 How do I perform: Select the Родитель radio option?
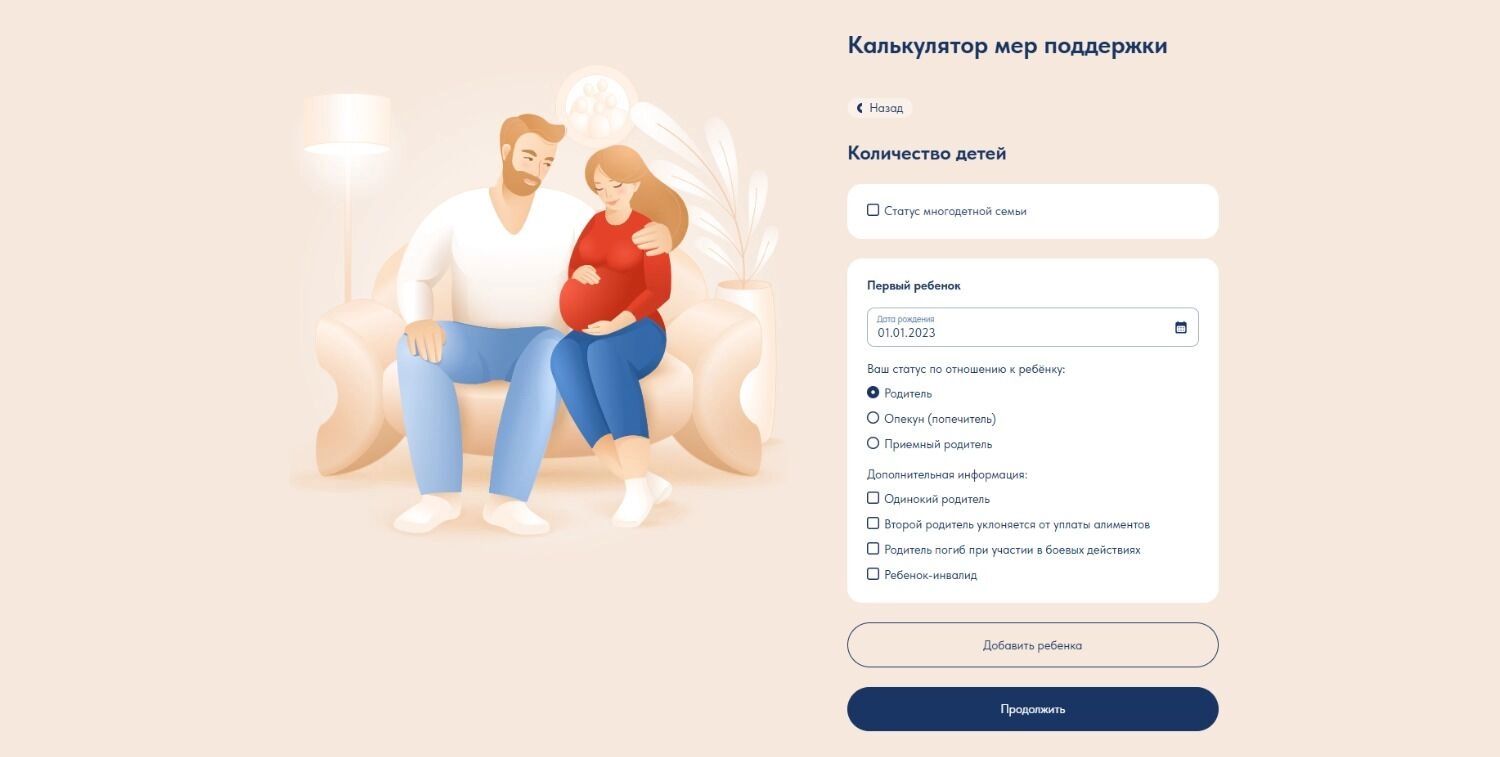(873, 392)
